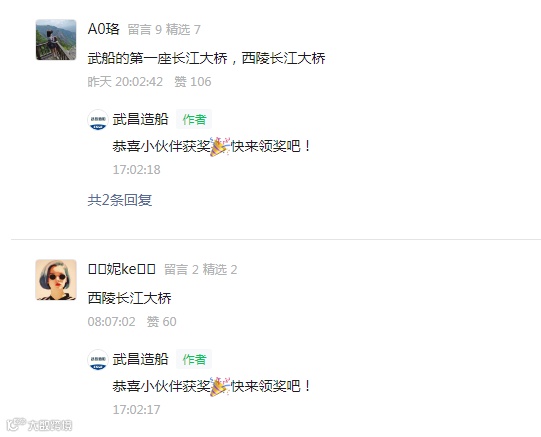Click the party popper emoji in second reply
This screenshot has width=541, height=437.
click(x=220, y=386)
